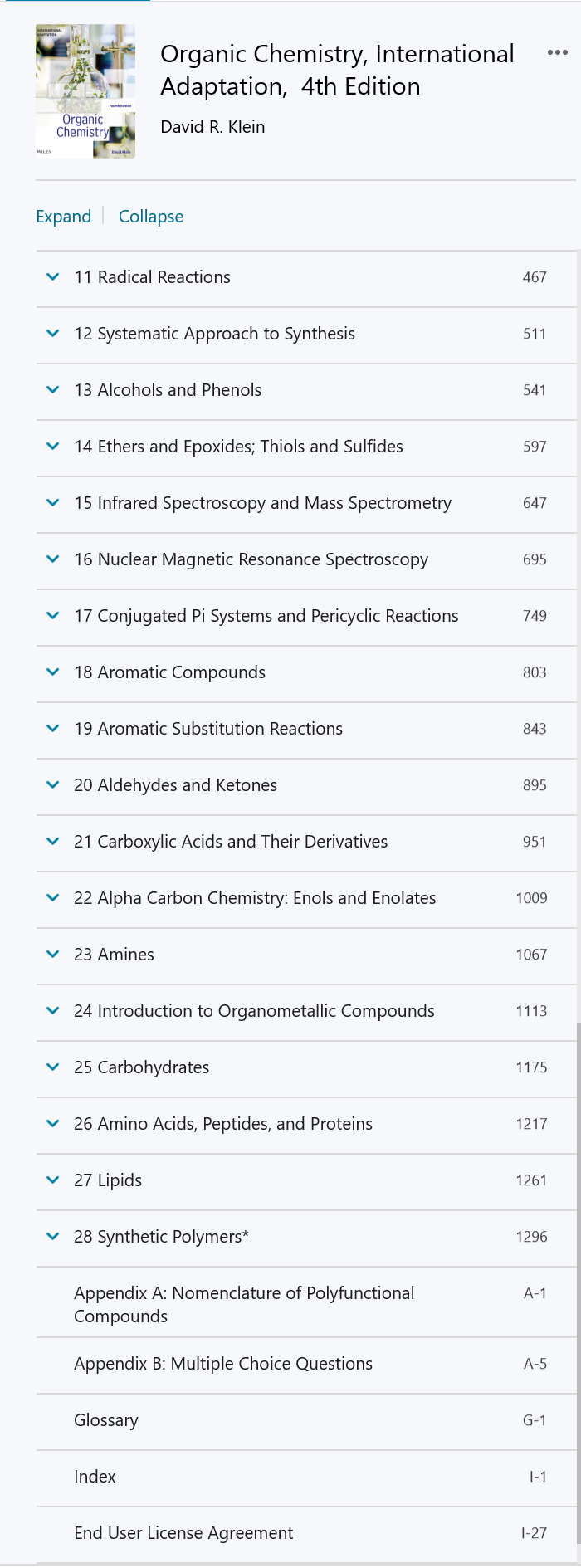Toggle chevron beside 13 Alcohols and Phenols
Screen dimensions: 581x1568
(53, 390)
